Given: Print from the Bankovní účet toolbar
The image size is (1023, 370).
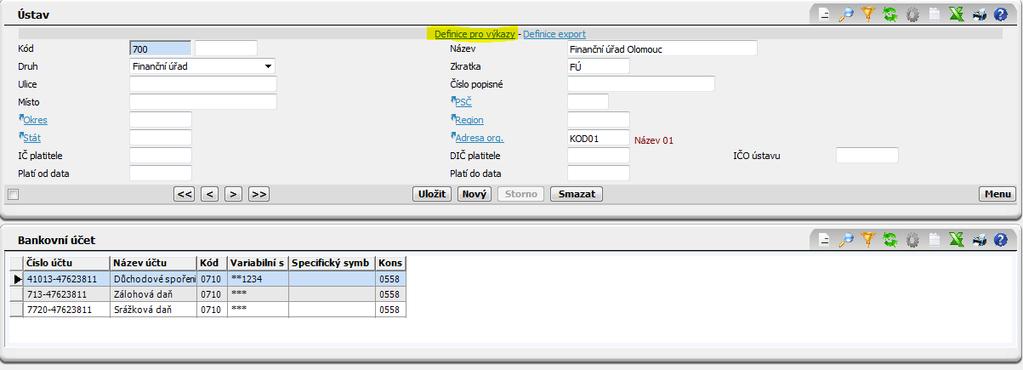Looking at the screenshot, I should click(x=979, y=240).
